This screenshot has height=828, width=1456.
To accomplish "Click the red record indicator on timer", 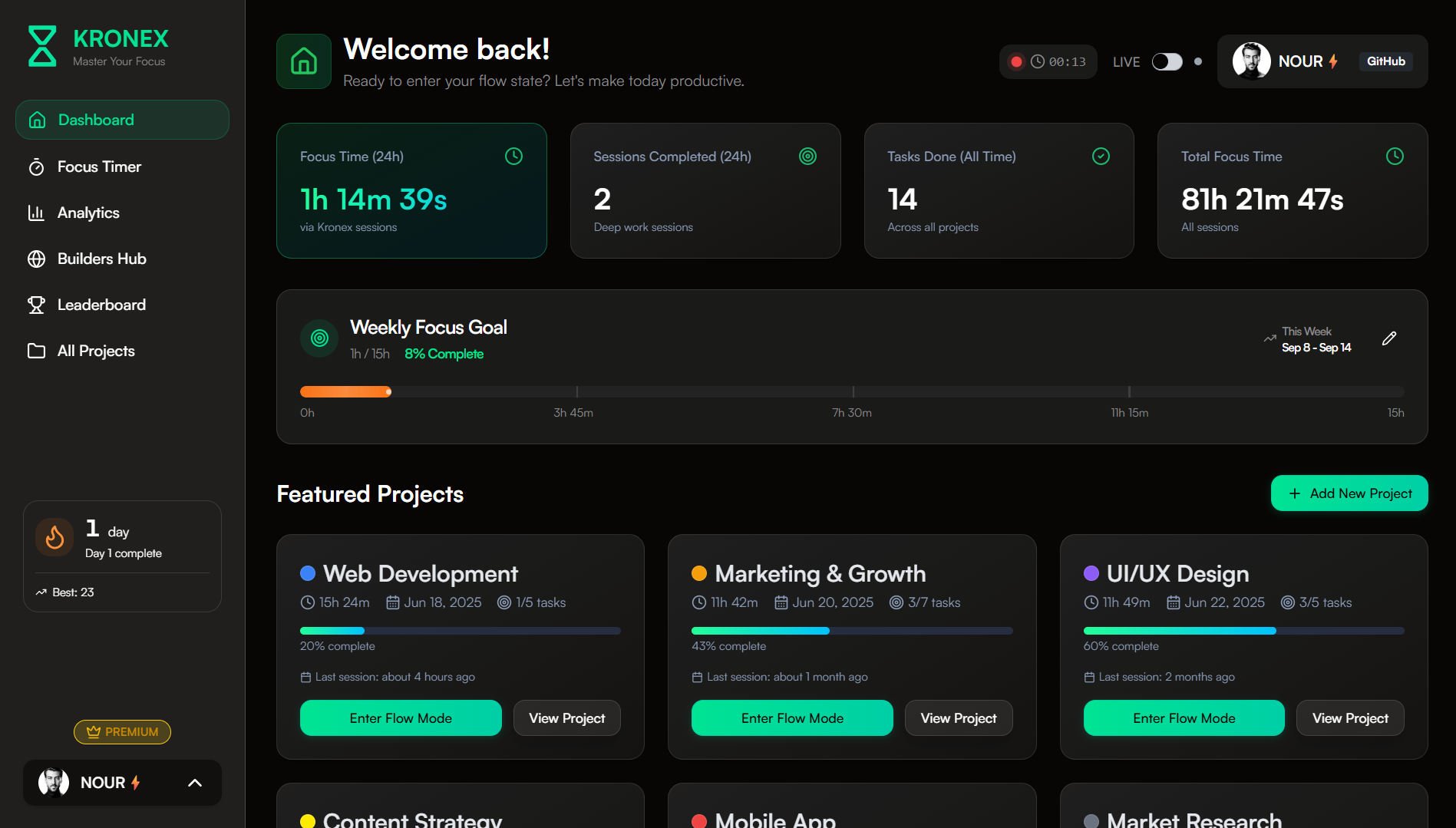I will click(x=1016, y=61).
